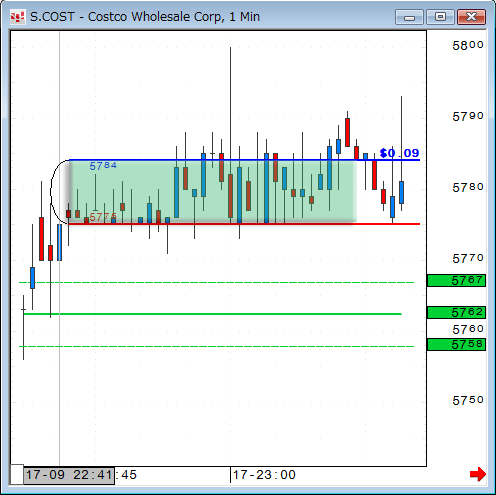The image size is (496, 495).
Task: Click the 5760 price scale value
Action: pos(468,329)
